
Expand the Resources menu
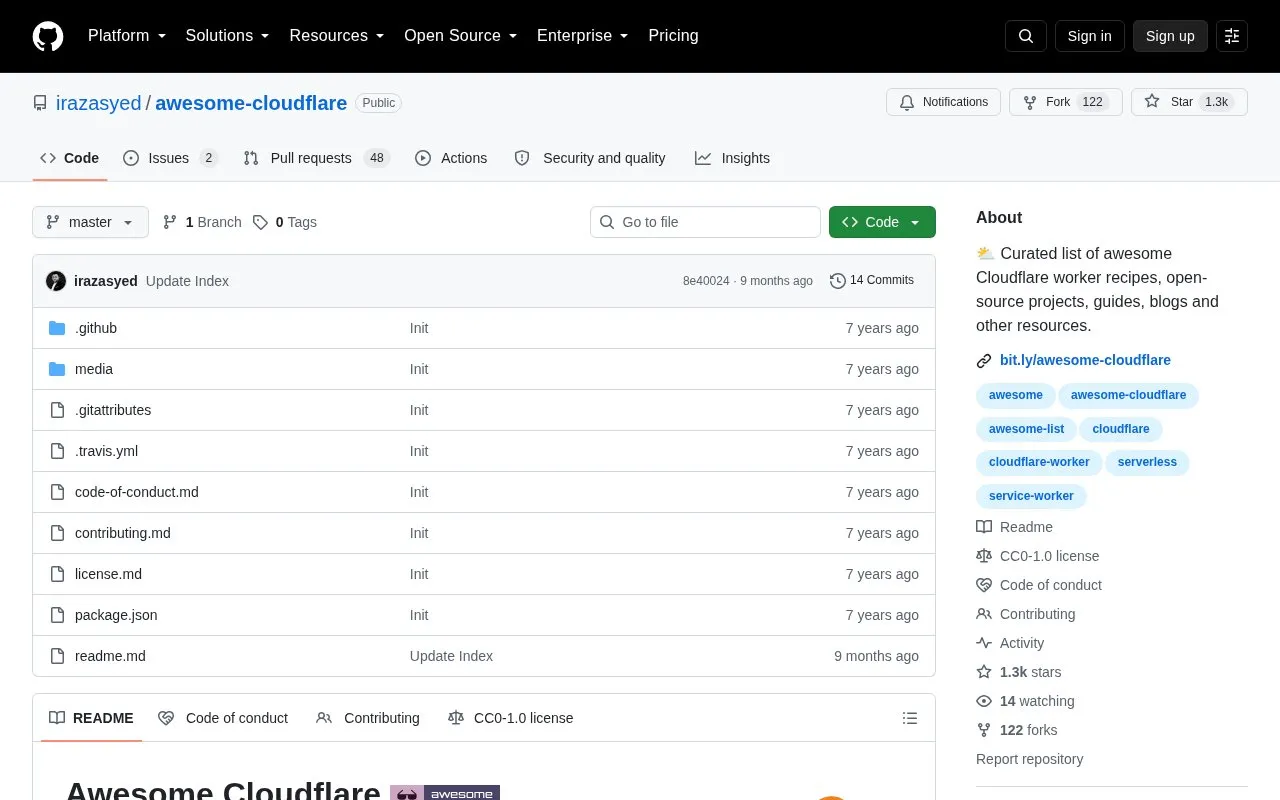click(x=337, y=36)
